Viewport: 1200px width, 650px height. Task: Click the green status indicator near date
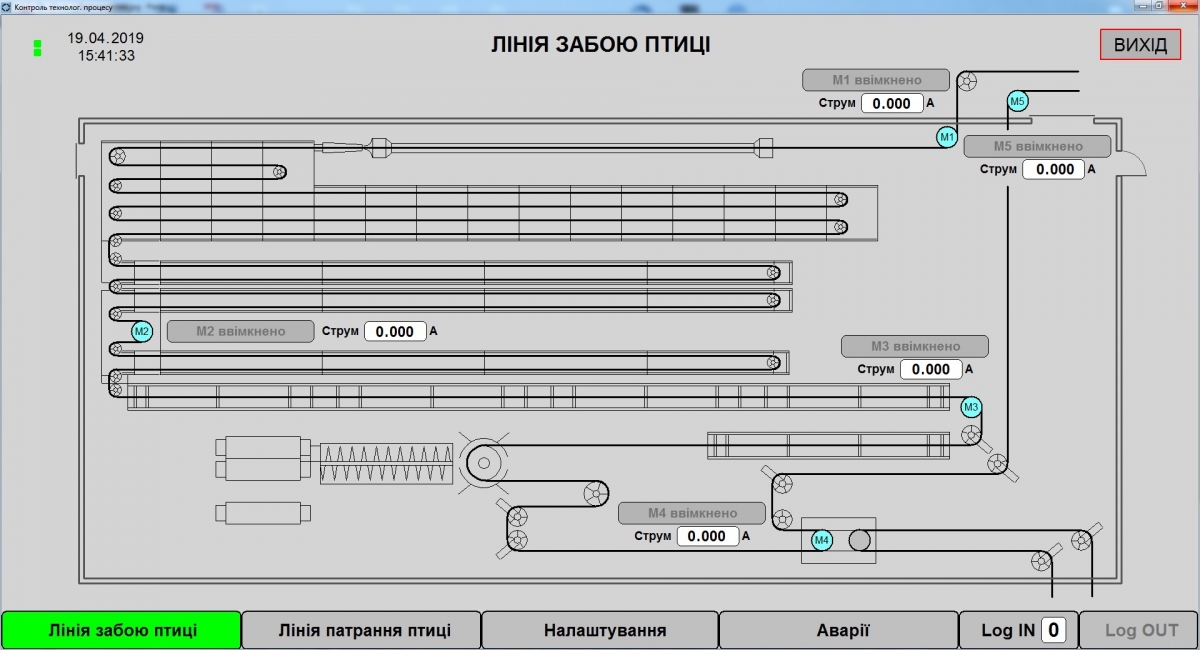click(x=37, y=47)
